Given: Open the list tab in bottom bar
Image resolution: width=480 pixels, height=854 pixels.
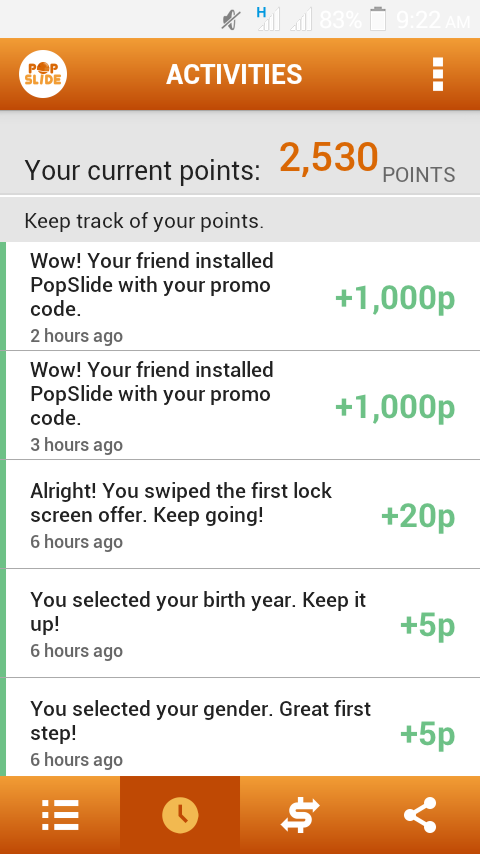Looking at the screenshot, I should pos(60,815).
